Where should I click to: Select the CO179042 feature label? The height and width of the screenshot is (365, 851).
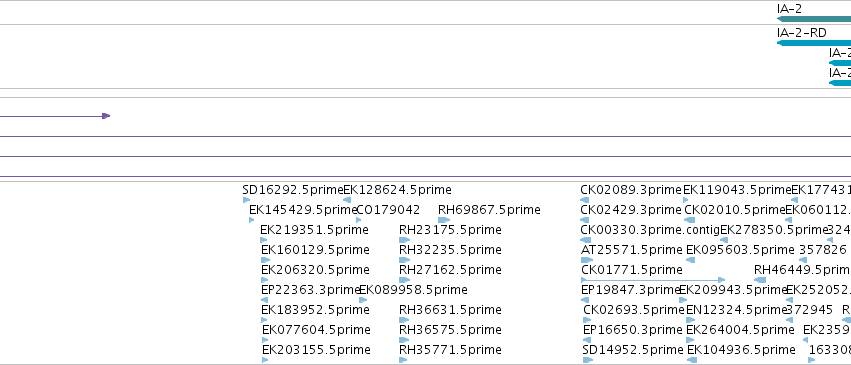[x=388, y=210]
